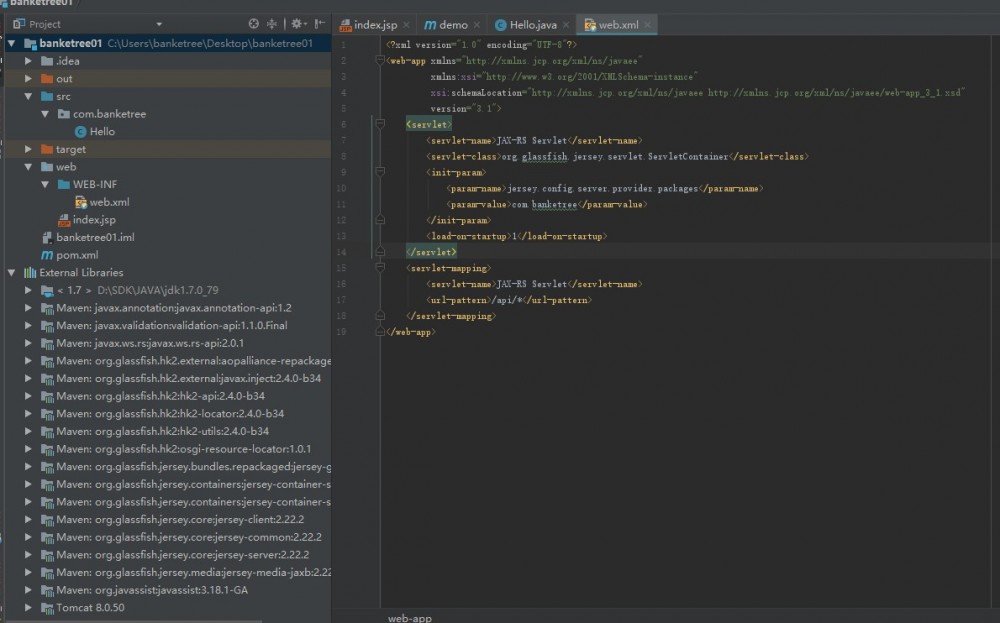
Task: Click the Scroll from Source icon
Action: (x=253, y=23)
